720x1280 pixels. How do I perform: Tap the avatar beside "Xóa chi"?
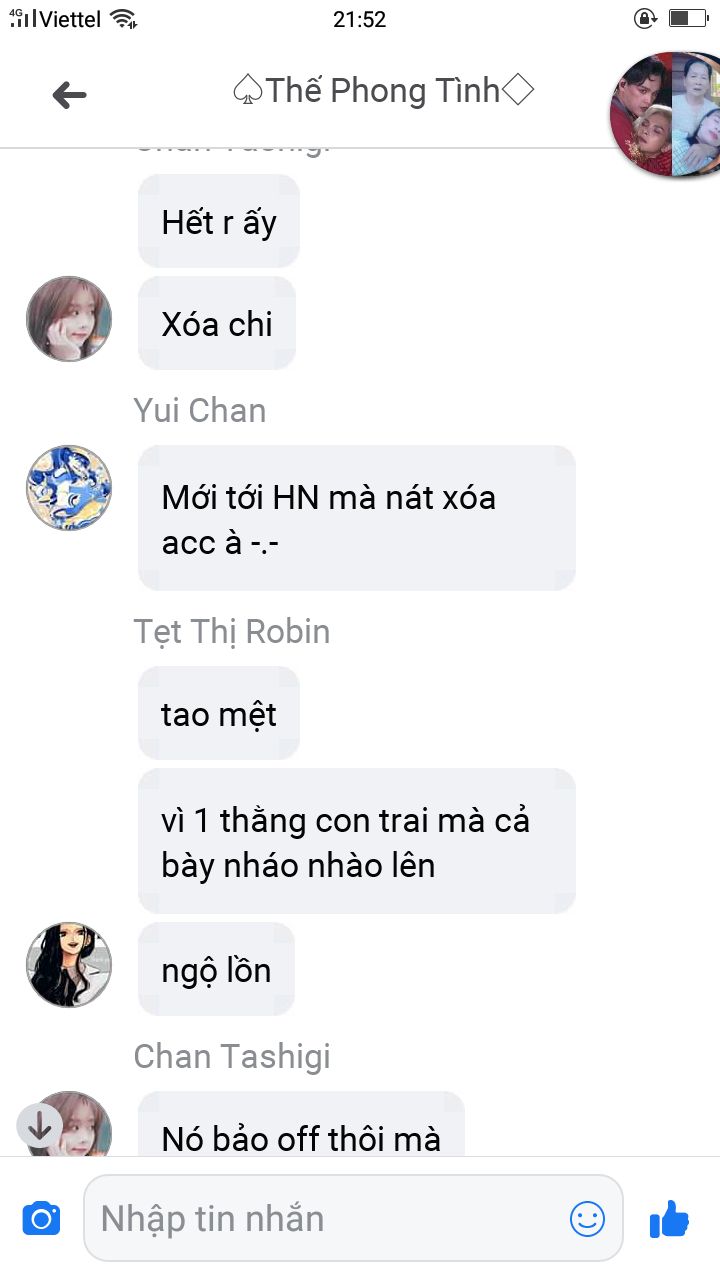[x=69, y=319]
